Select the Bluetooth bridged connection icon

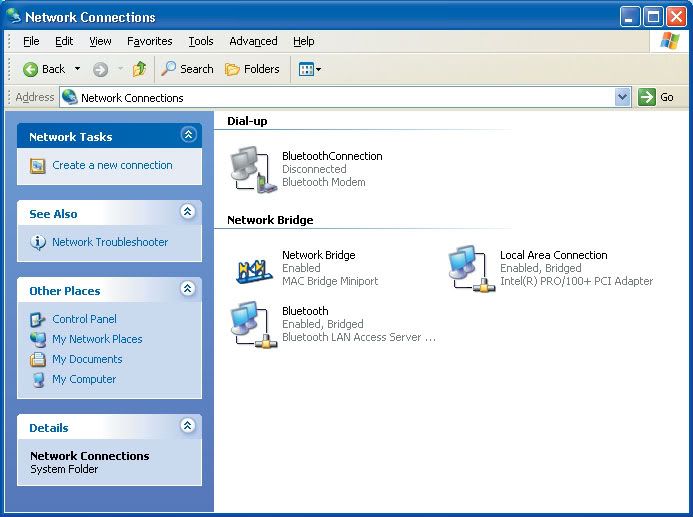(x=253, y=324)
